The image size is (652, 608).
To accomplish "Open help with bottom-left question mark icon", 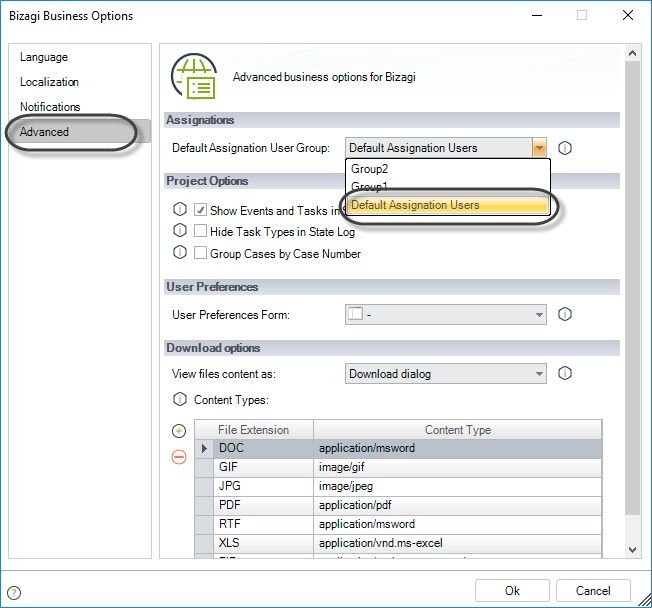I will pyautogui.click(x=14, y=593).
